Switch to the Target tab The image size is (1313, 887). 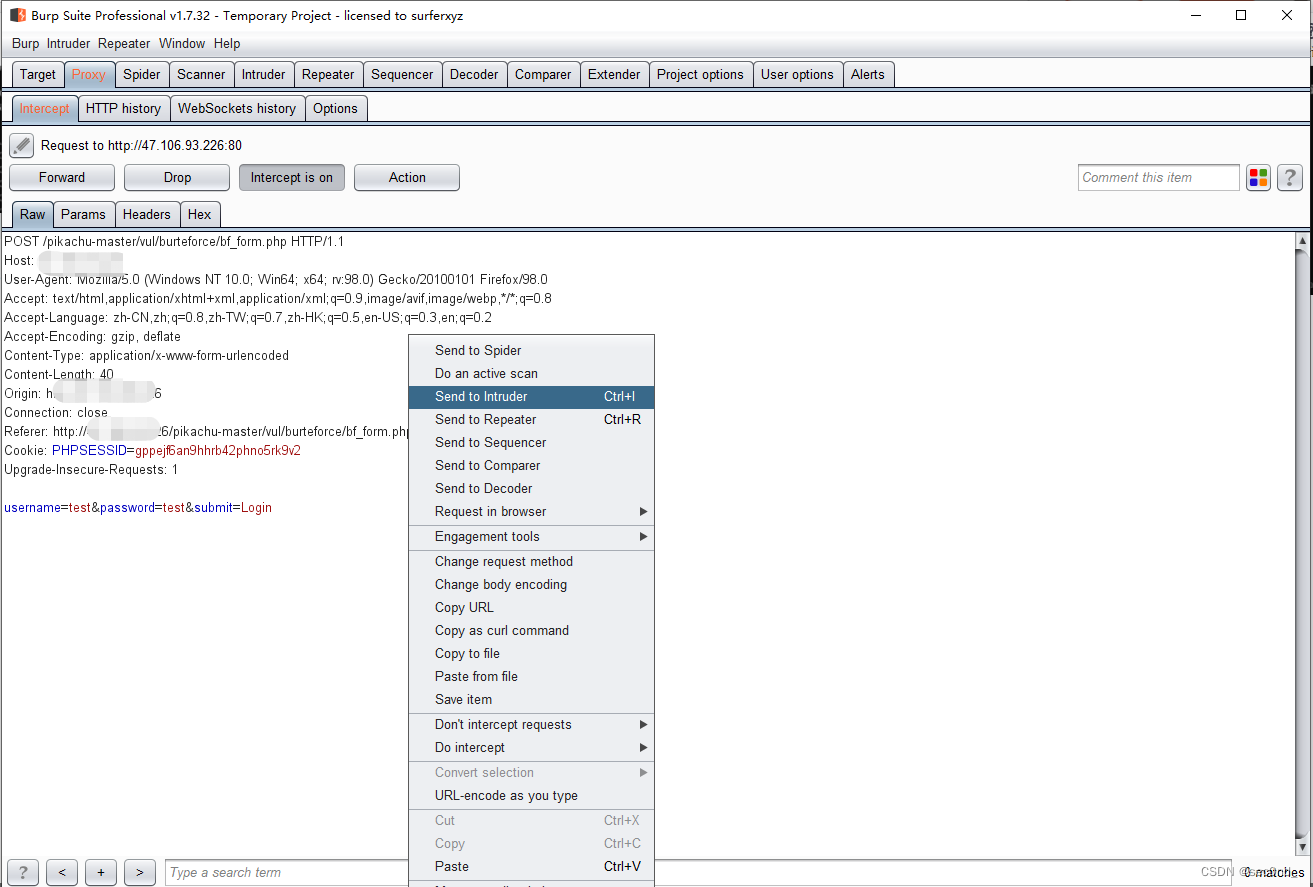[38, 74]
